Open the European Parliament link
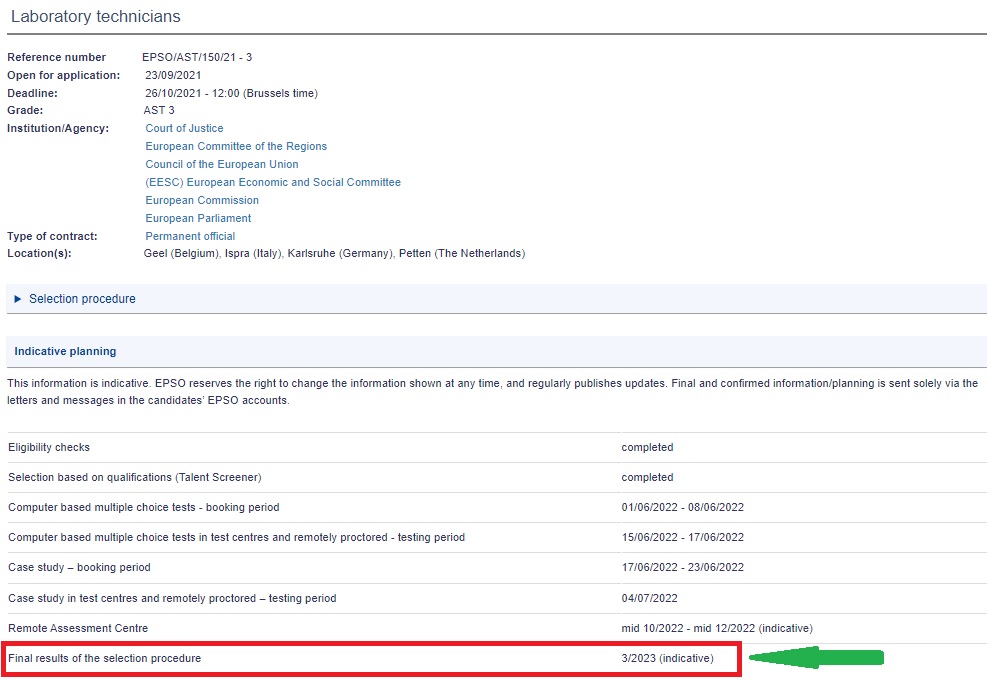The image size is (987, 681). pyautogui.click(x=198, y=218)
